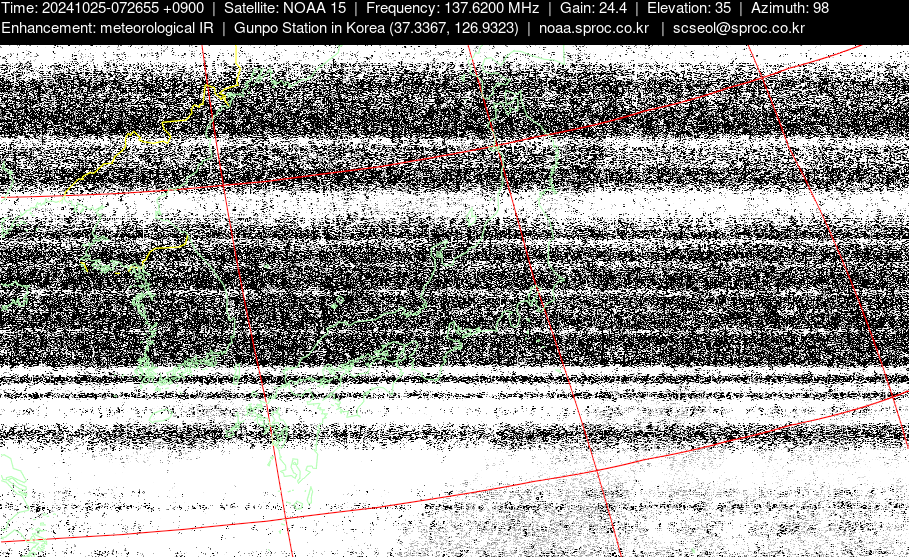Click the Satellite: NOAA 15 label

tap(284, 8)
